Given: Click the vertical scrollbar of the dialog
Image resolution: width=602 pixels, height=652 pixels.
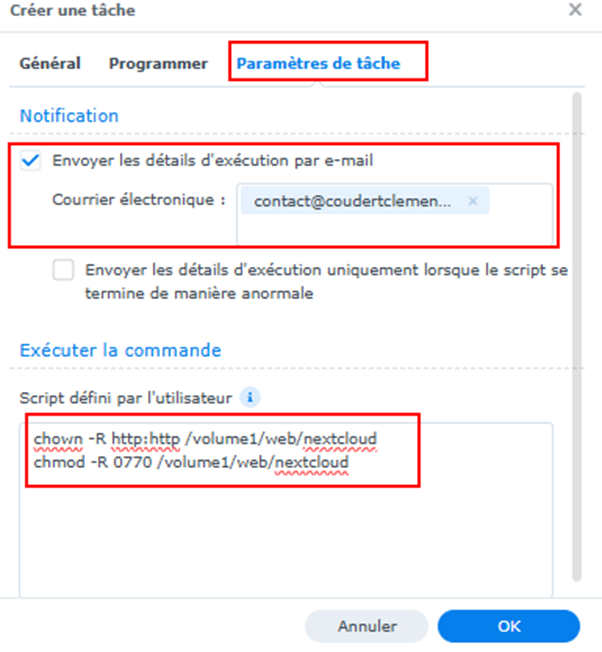Looking at the screenshot, I should (x=576, y=337).
